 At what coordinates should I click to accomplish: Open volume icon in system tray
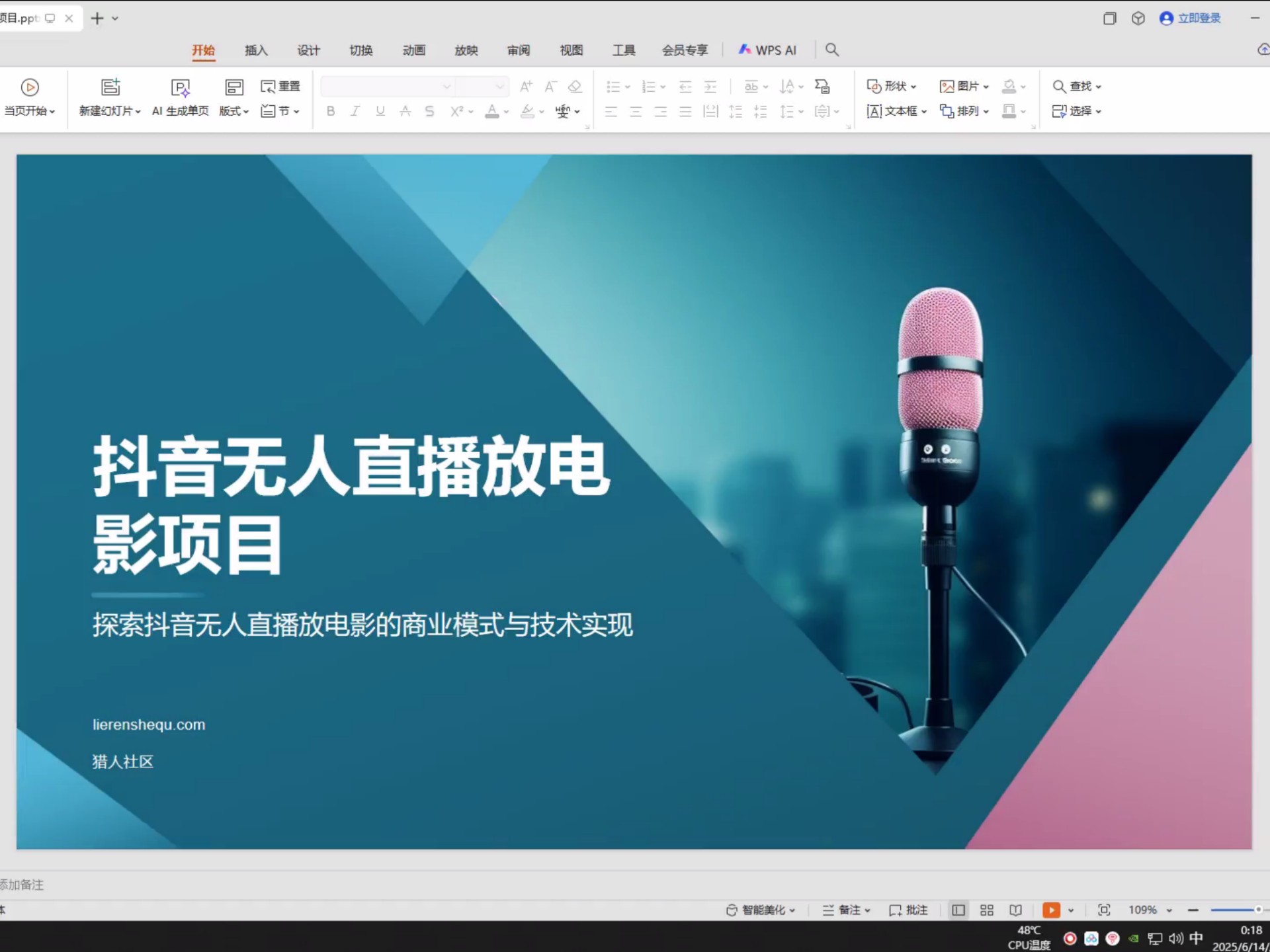1175,939
